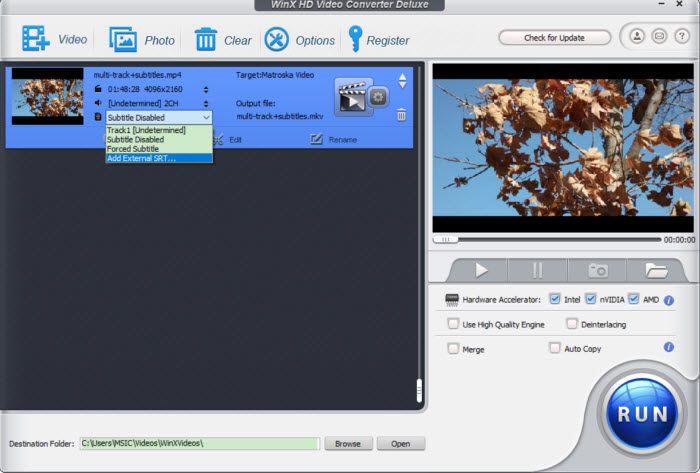700x473 pixels.
Task: Enable Use High Quality Engine
Action: tap(453, 324)
